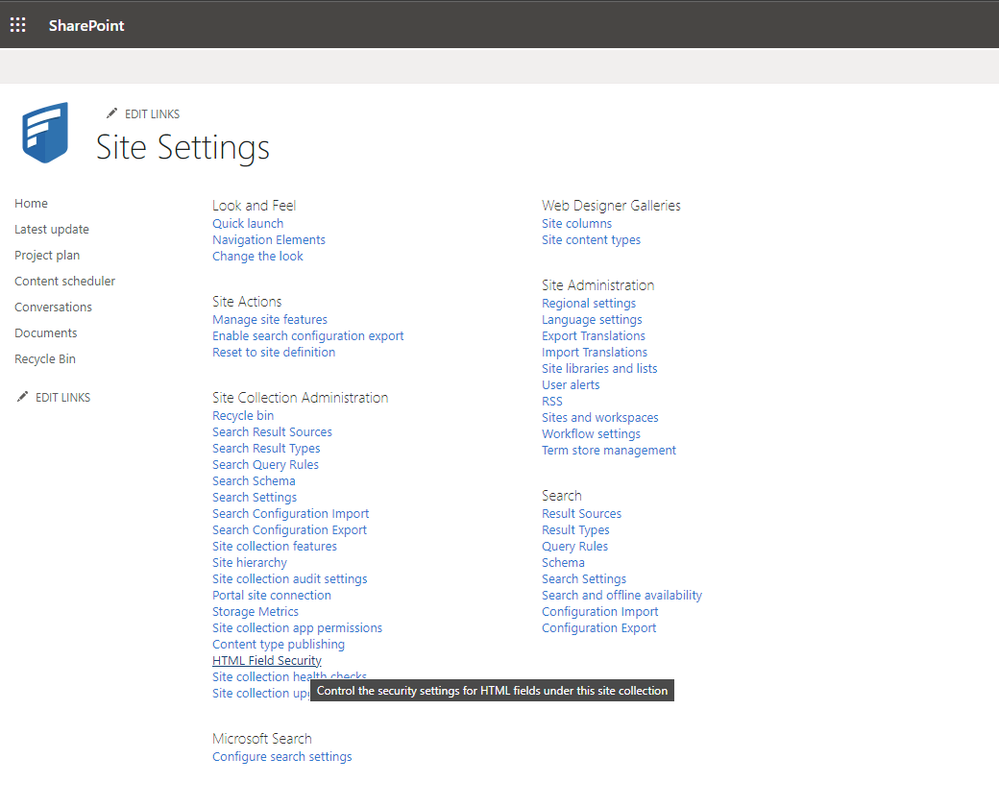Open Conversations in left navigation
Screen dimensions: 999x786
coord(54,307)
